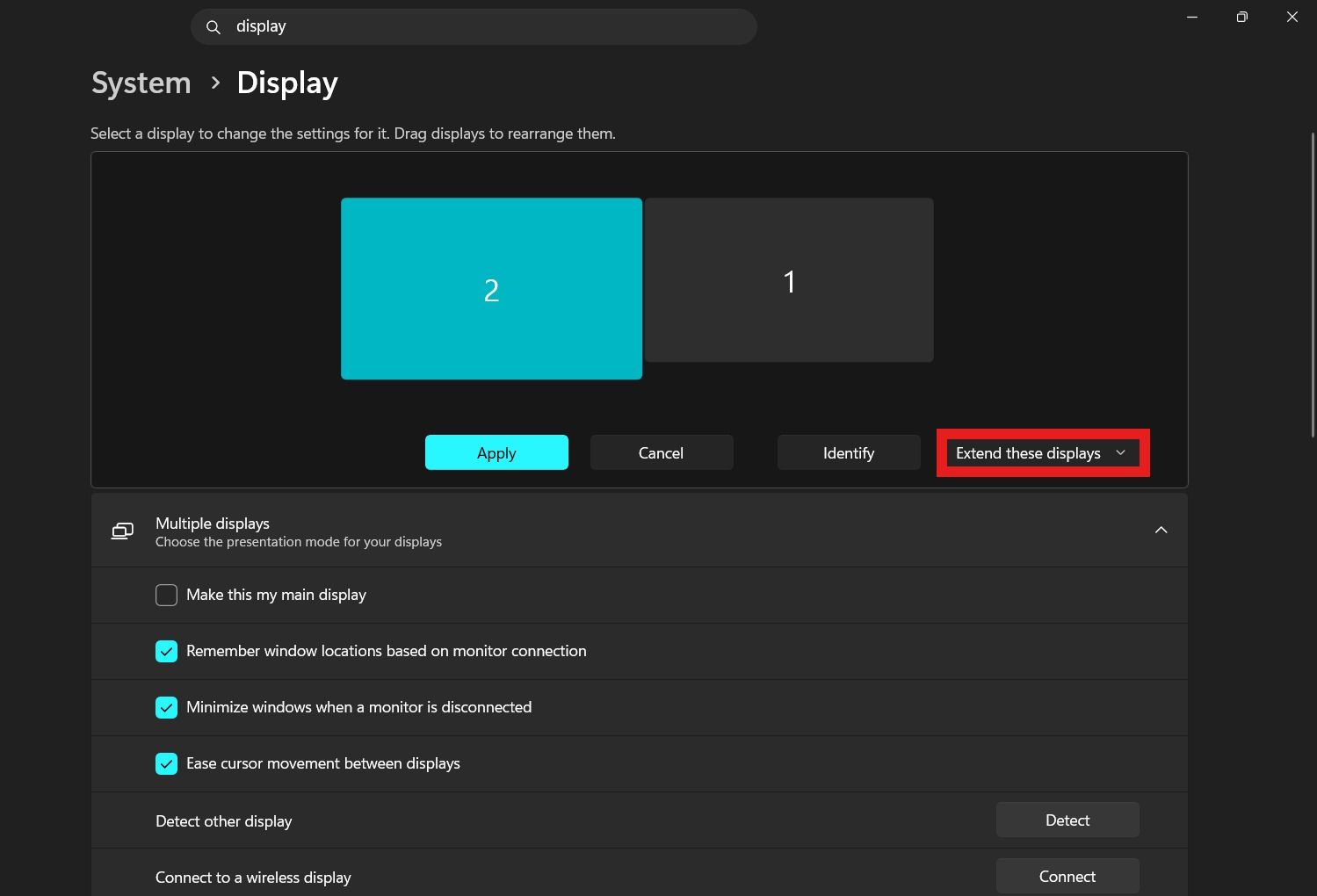Viewport: 1317px width, 896px height.
Task: Connect to a wireless display
Action: (x=1067, y=876)
